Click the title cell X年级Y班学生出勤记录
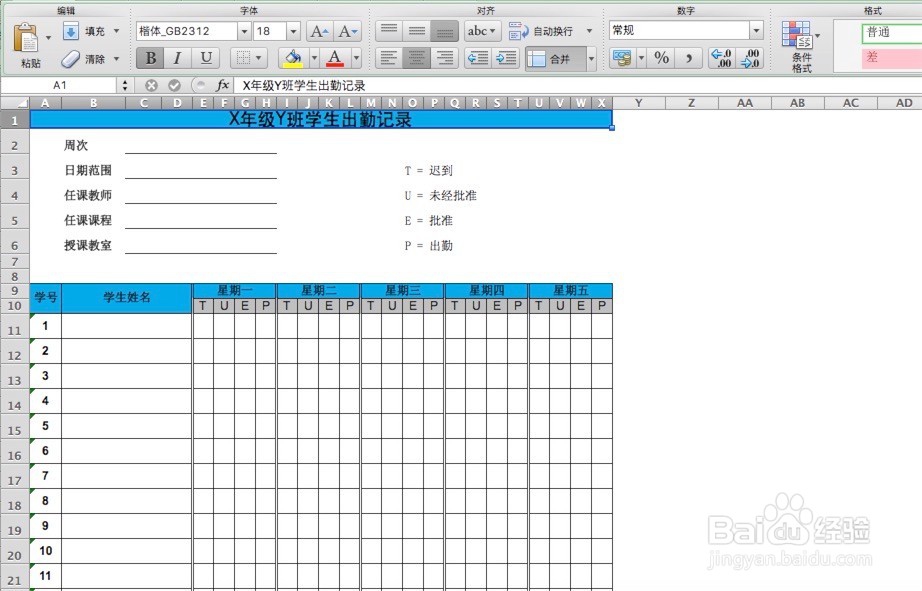 pyautogui.click(x=321, y=119)
